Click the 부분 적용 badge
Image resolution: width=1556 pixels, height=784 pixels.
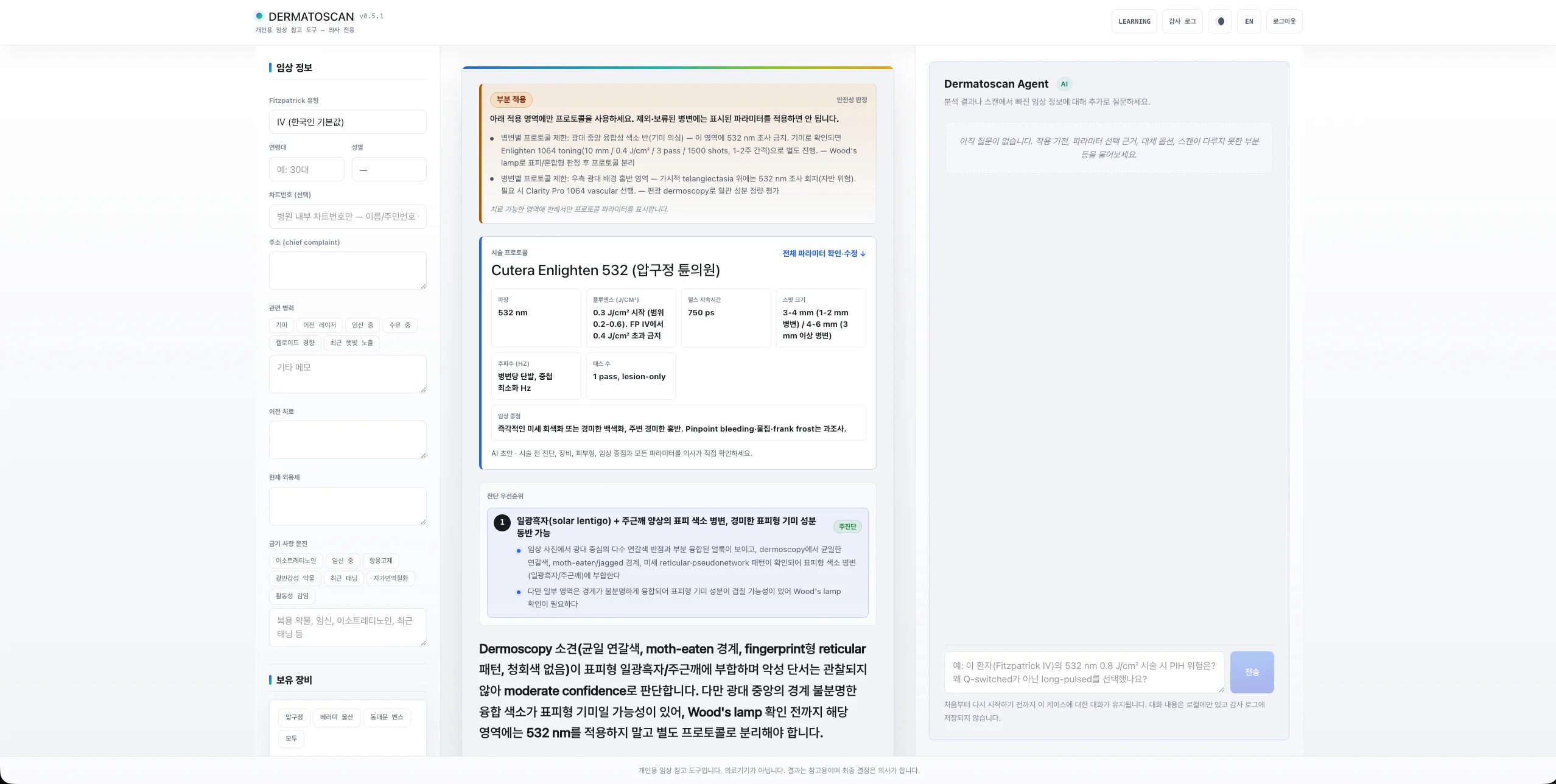coord(511,99)
